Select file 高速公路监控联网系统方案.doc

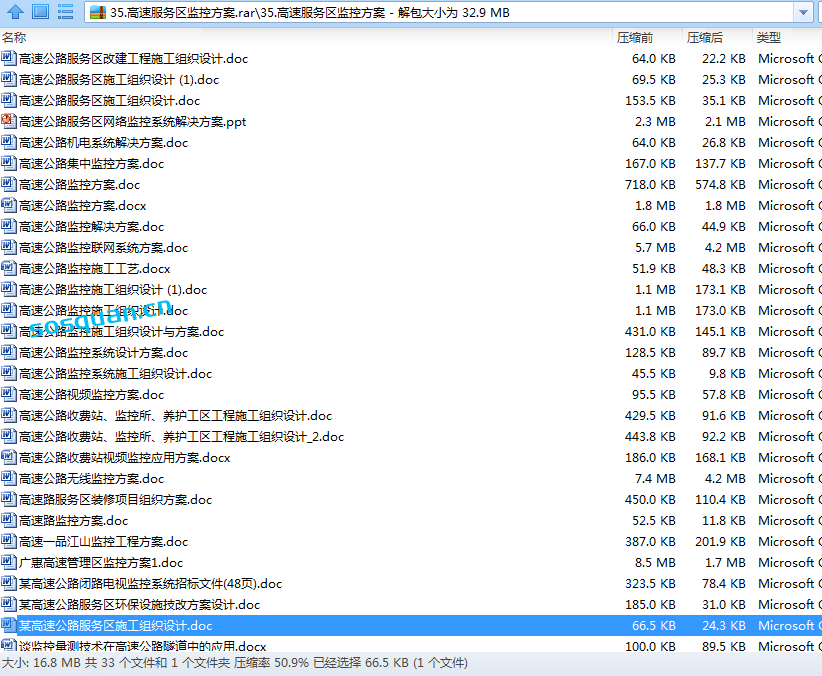(x=104, y=247)
